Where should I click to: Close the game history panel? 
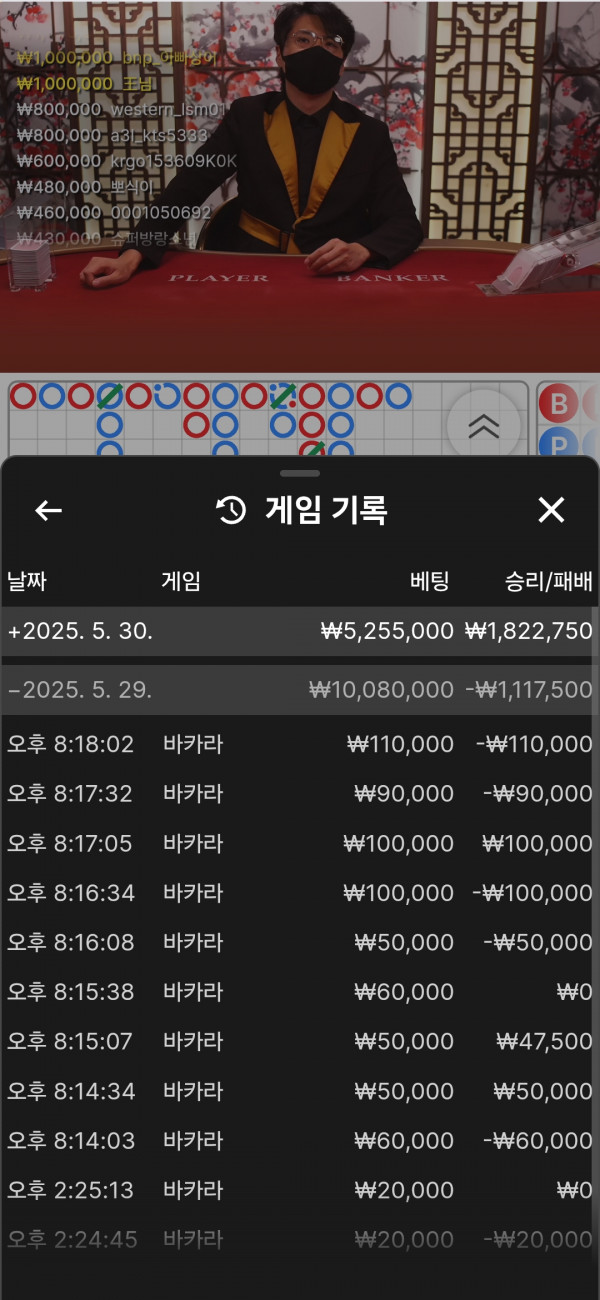pyautogui.click(x=551, y=511)
